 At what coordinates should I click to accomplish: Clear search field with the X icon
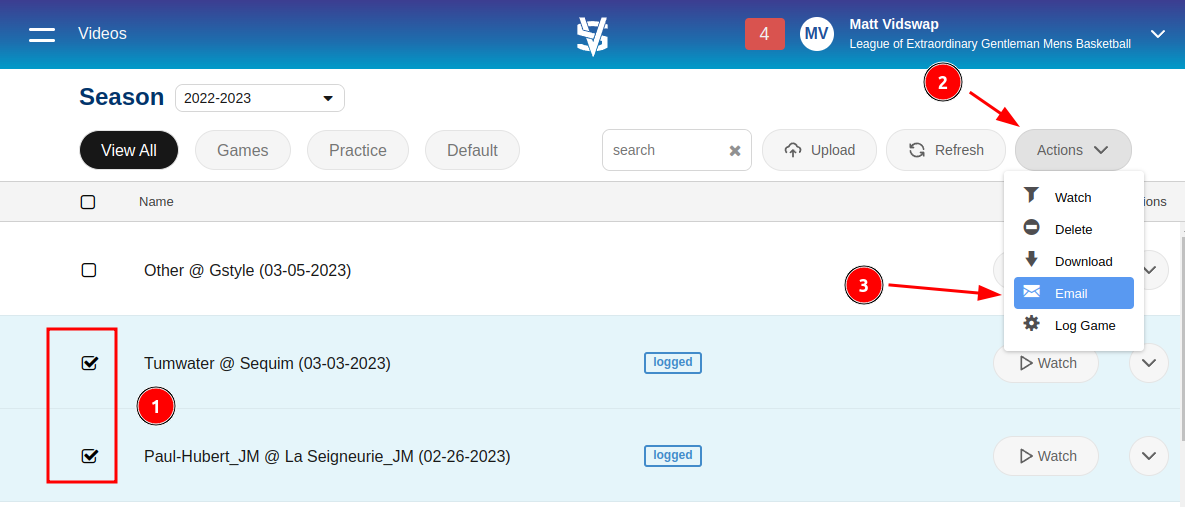[735, 150]
